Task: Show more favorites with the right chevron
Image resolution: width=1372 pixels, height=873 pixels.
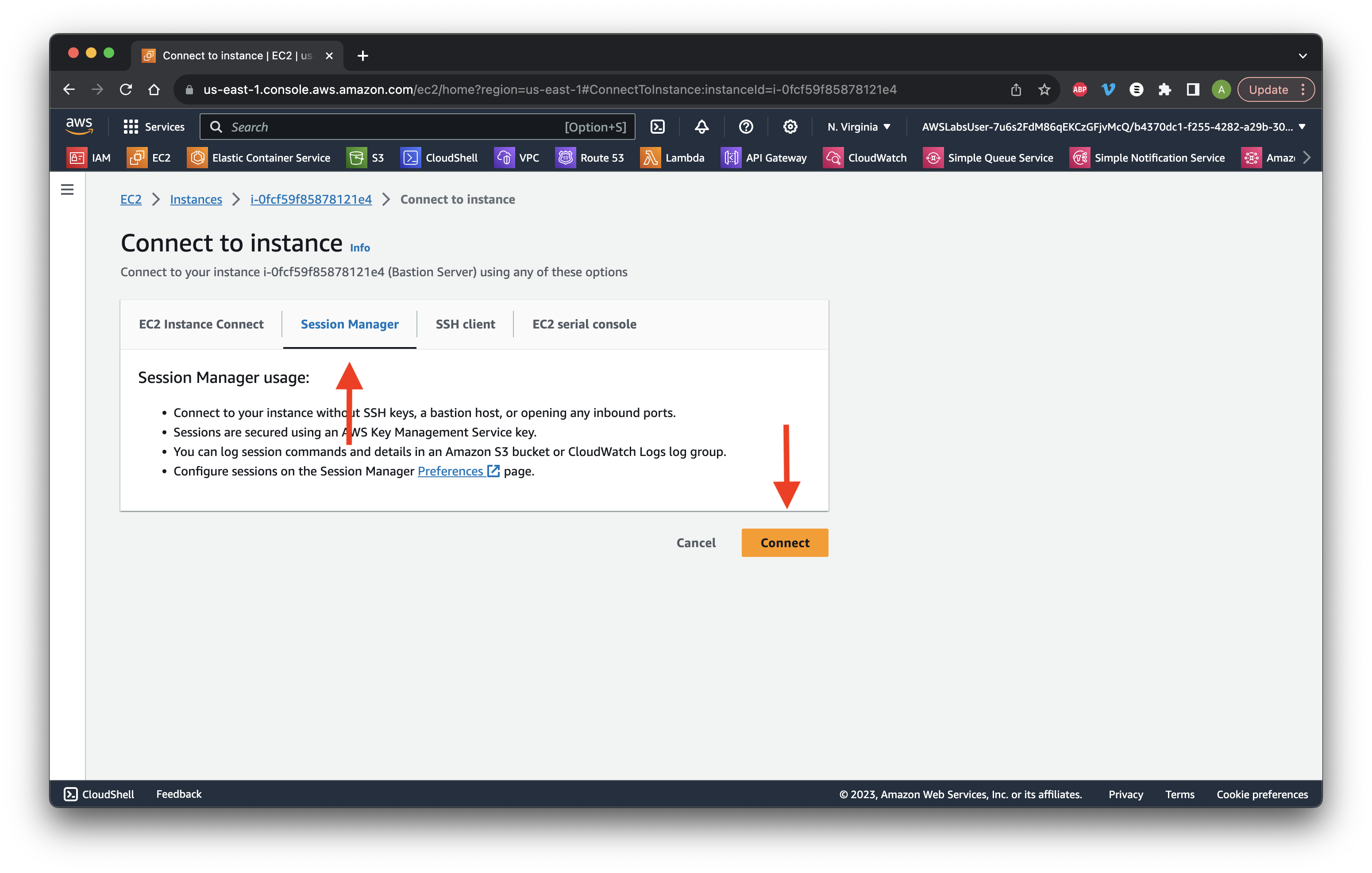Action: pyautogui.click(x=1306, y=158)
